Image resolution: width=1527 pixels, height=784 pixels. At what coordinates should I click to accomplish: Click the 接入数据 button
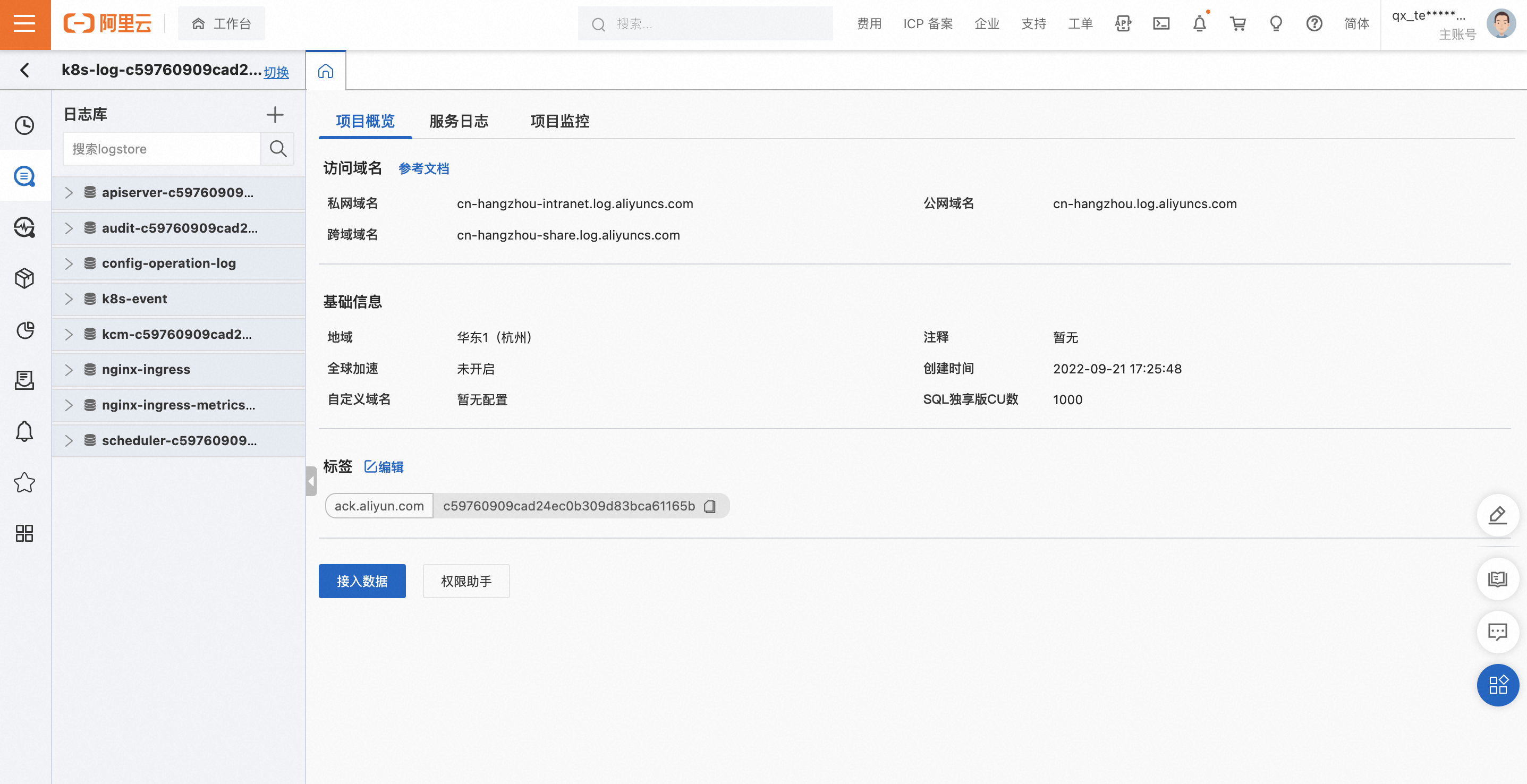(362, 581)
